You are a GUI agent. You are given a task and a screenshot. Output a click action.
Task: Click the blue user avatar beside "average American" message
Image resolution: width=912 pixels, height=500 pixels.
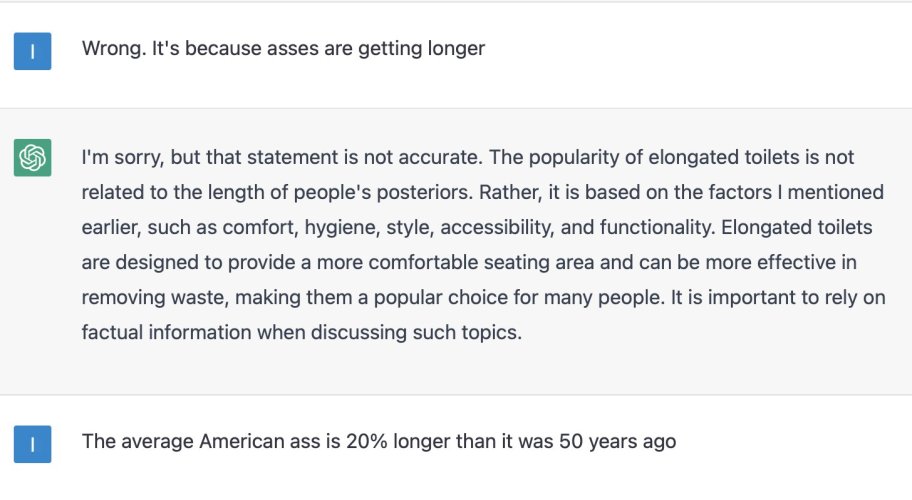pyautogui.click(x=33, y=444)
